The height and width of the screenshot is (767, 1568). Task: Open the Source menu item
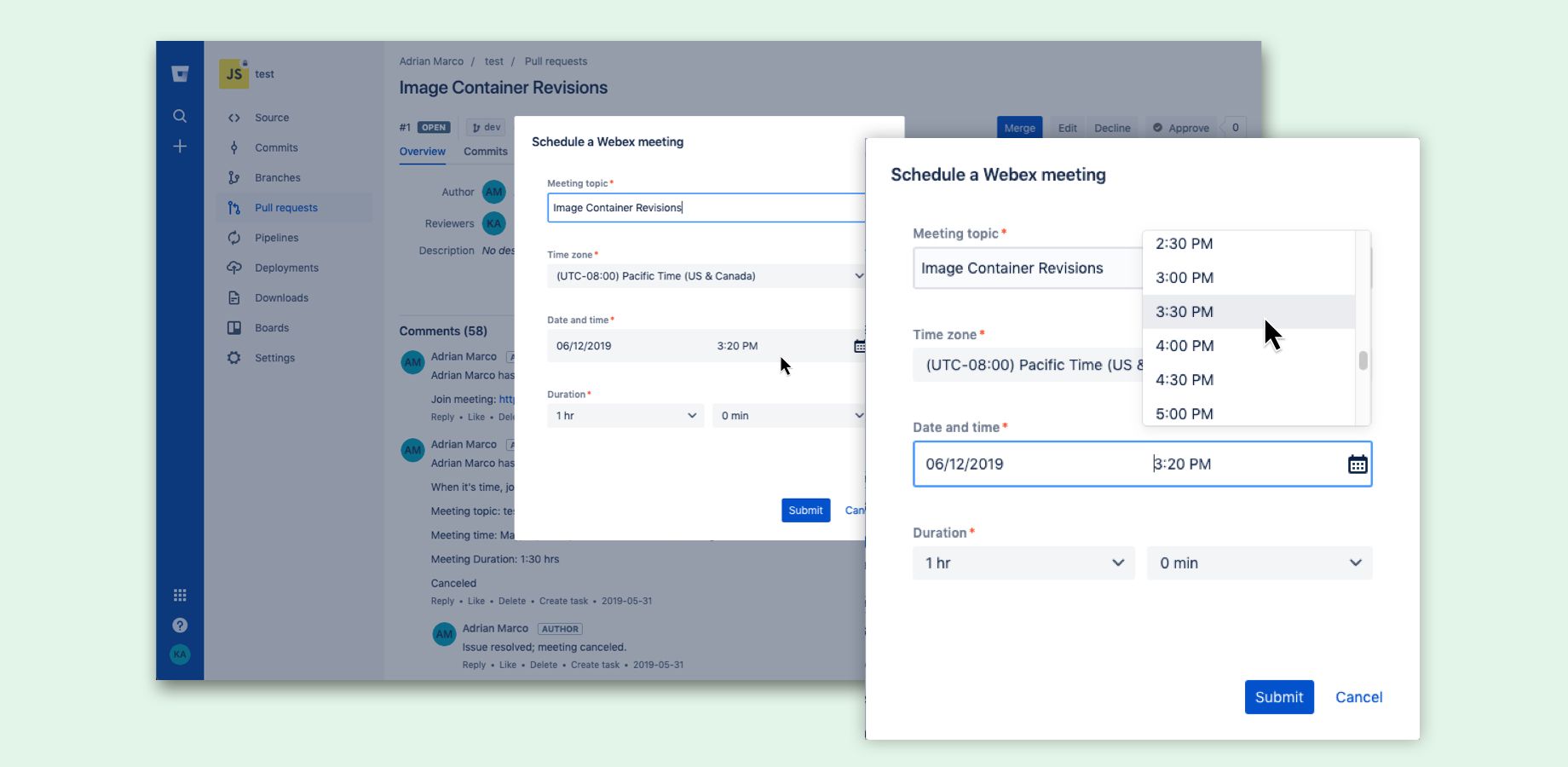[272, 118]
